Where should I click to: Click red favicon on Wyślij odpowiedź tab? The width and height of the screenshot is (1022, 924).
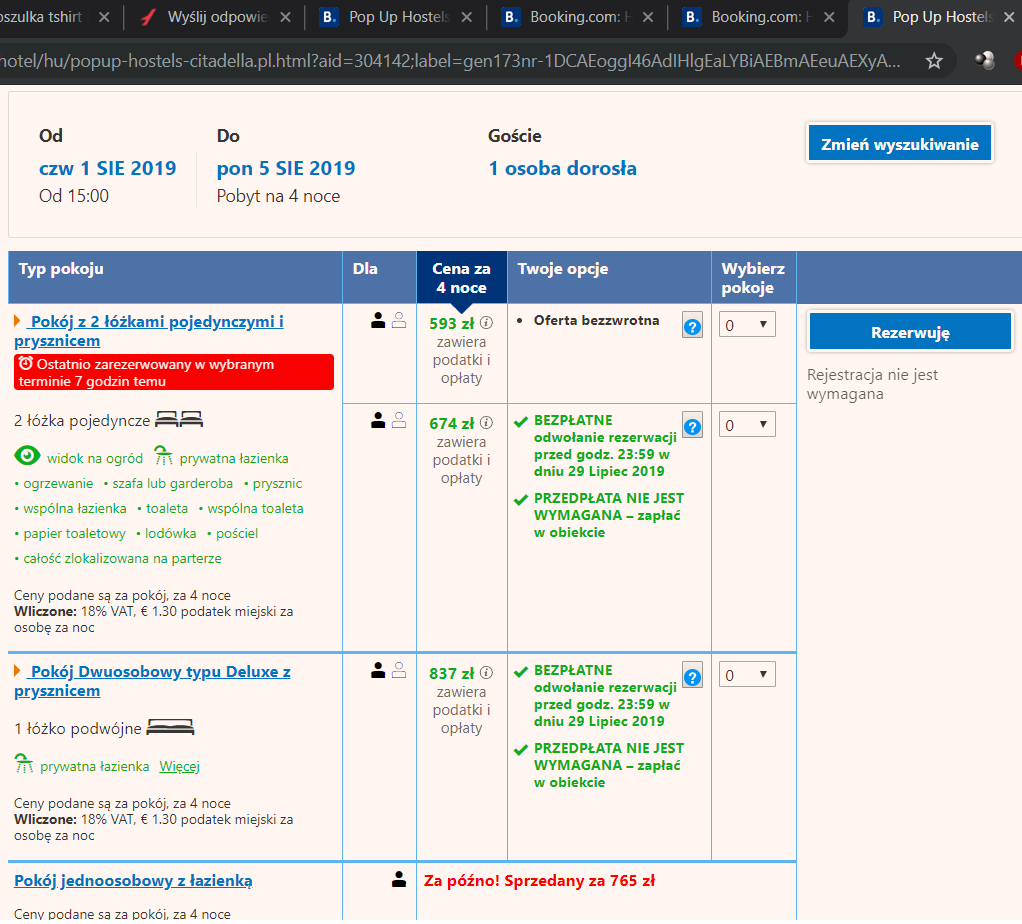pyautogui.click(x=149, y=17)
